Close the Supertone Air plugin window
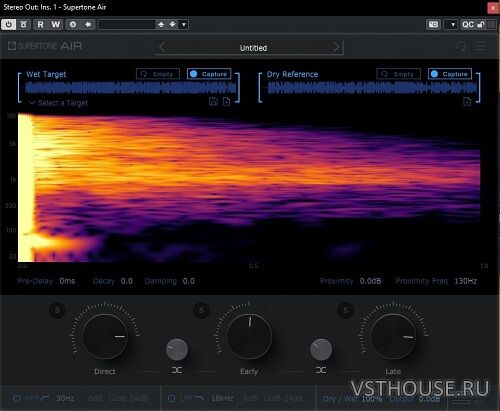The height and width of the screenshot is (411, 500). tap(493, 8)
